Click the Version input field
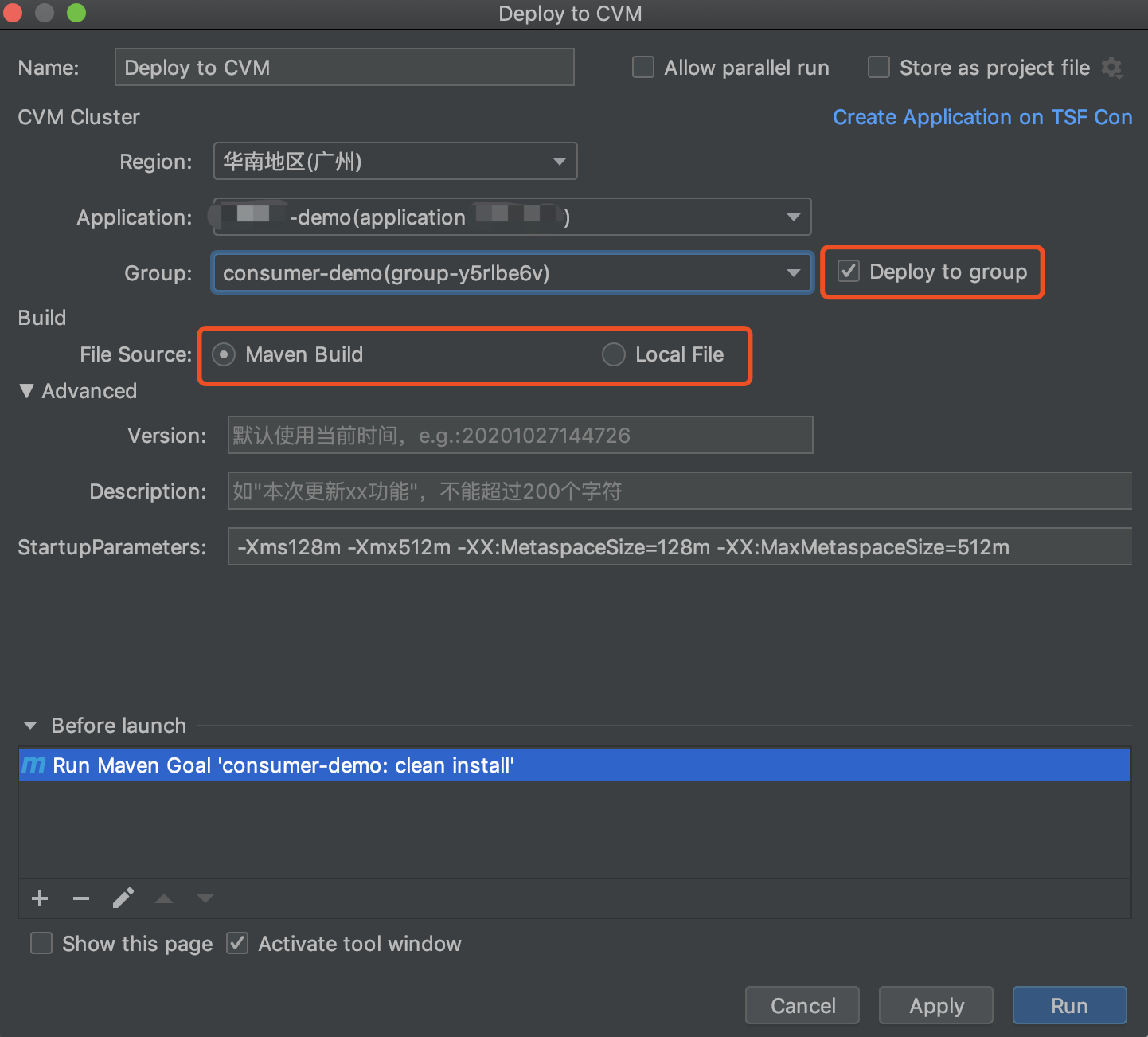The width and height of the screenshot is (1148, 1037). tap(520, 436)
